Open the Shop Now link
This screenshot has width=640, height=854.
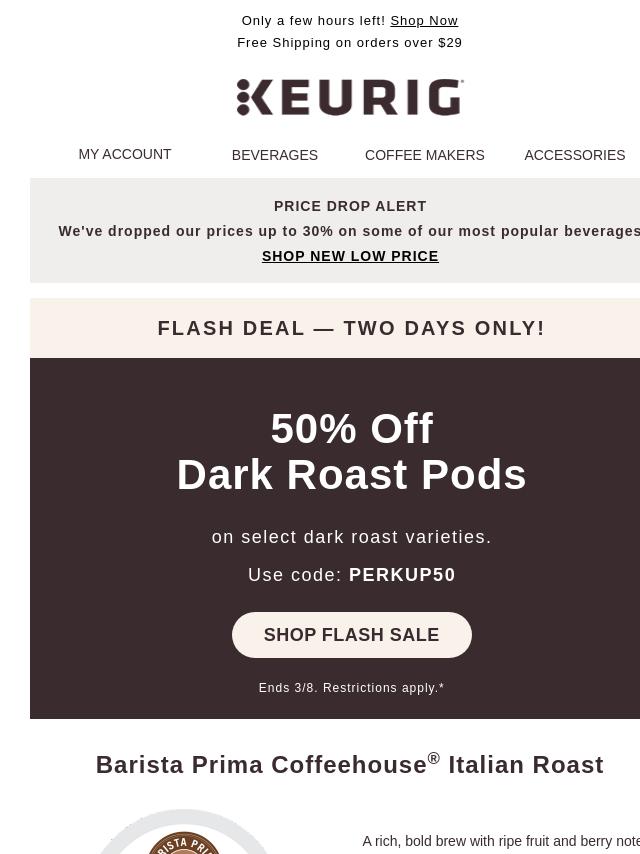click(x=424, y=21)
